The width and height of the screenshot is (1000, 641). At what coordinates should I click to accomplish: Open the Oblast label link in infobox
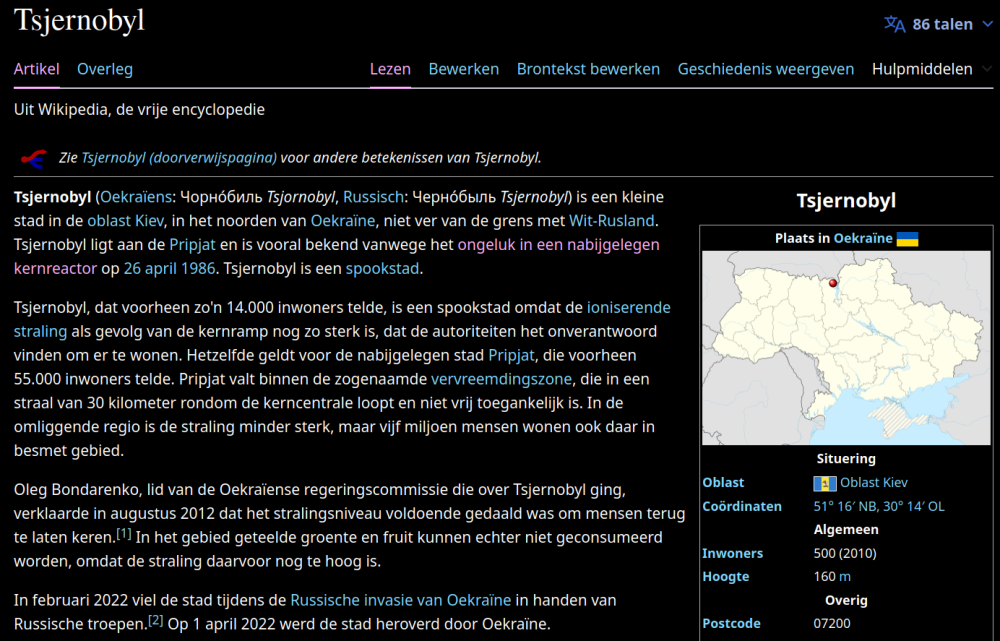point(723,483)
